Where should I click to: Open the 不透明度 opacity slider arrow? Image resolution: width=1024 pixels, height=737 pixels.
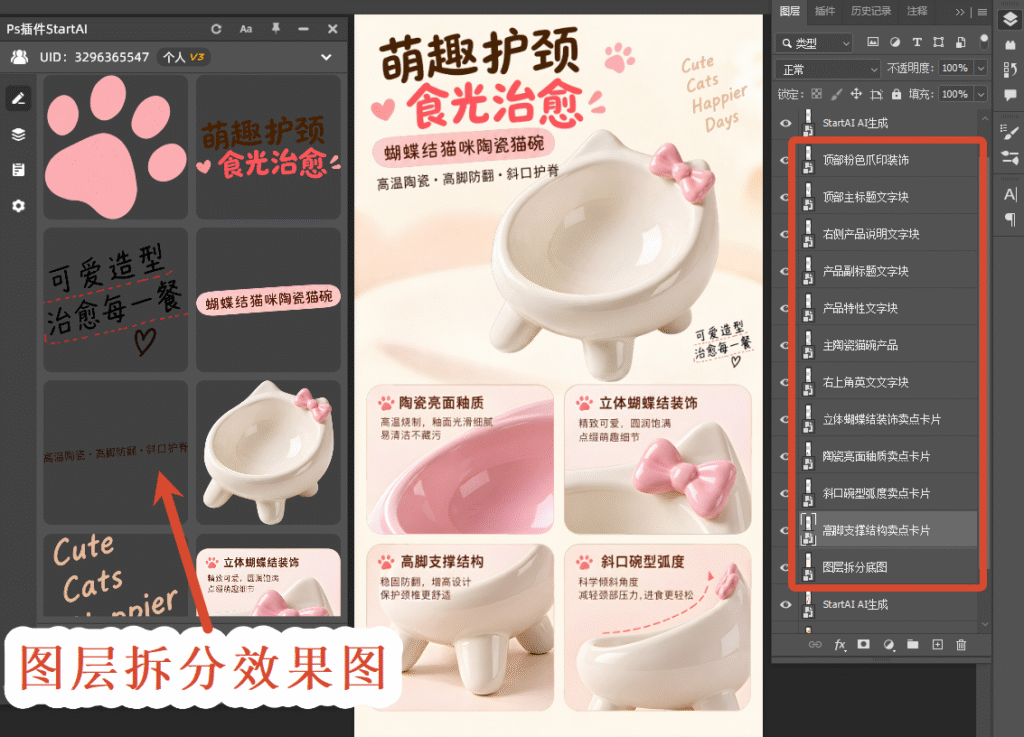pyautogui.click(x=981, y=68)
